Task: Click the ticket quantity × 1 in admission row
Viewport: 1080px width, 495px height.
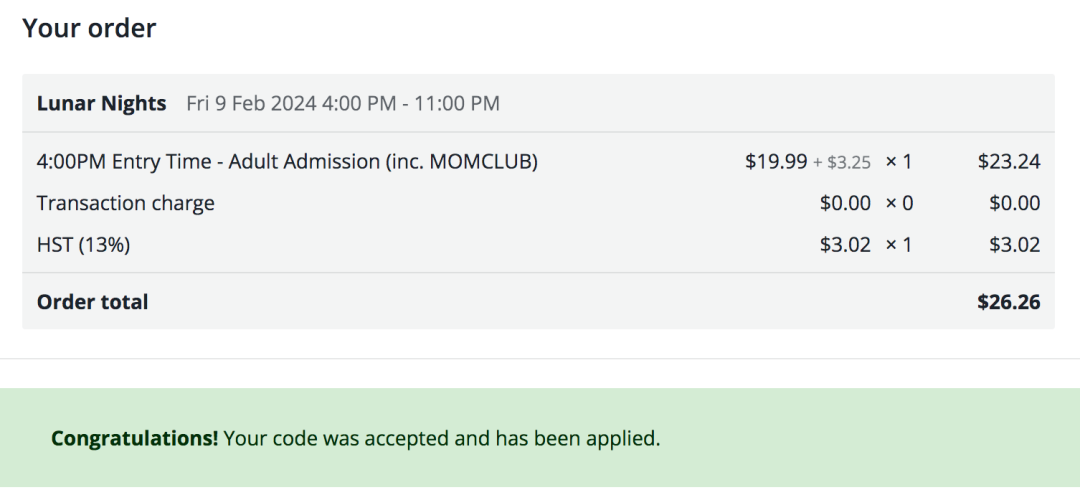Action: [899, 162]
